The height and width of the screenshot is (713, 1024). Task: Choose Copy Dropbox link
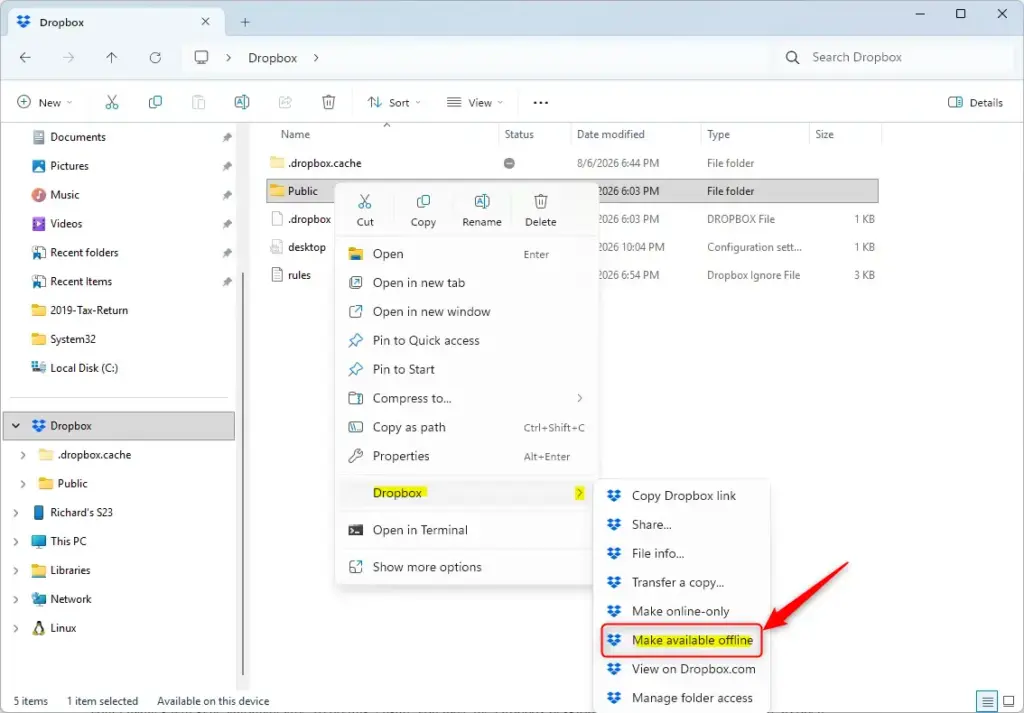click(682, 496)
